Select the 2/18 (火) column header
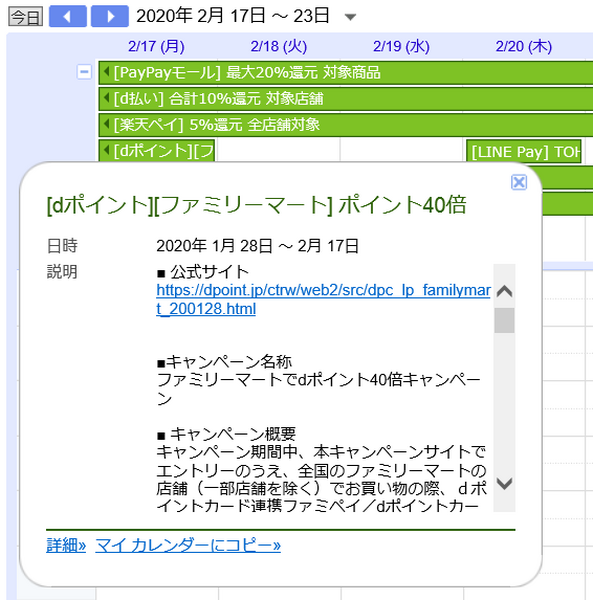The width and height of the screenshot is (593, 600). point(279,46)
